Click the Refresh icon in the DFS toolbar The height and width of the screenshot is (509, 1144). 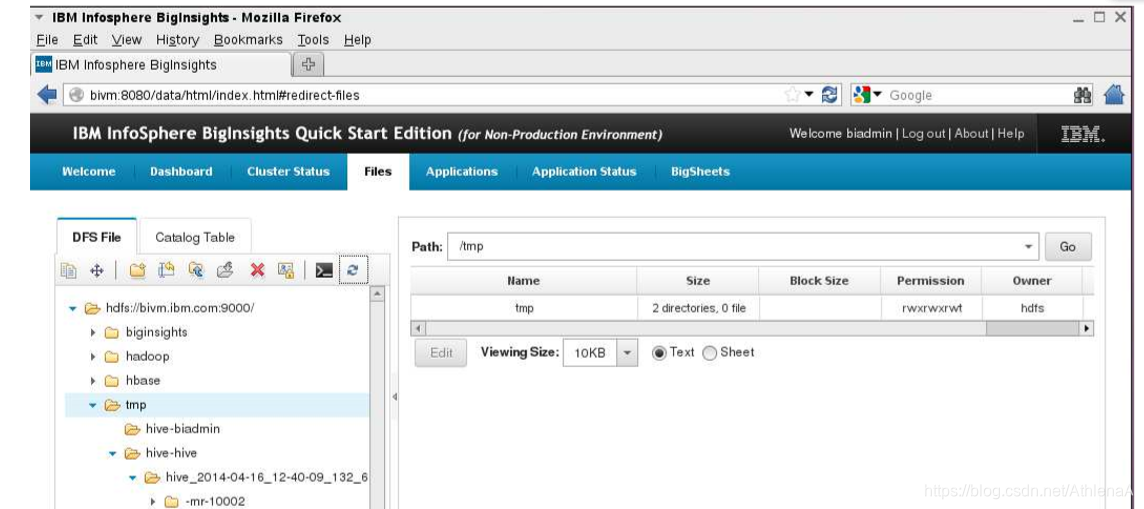(x=353, y=271)
